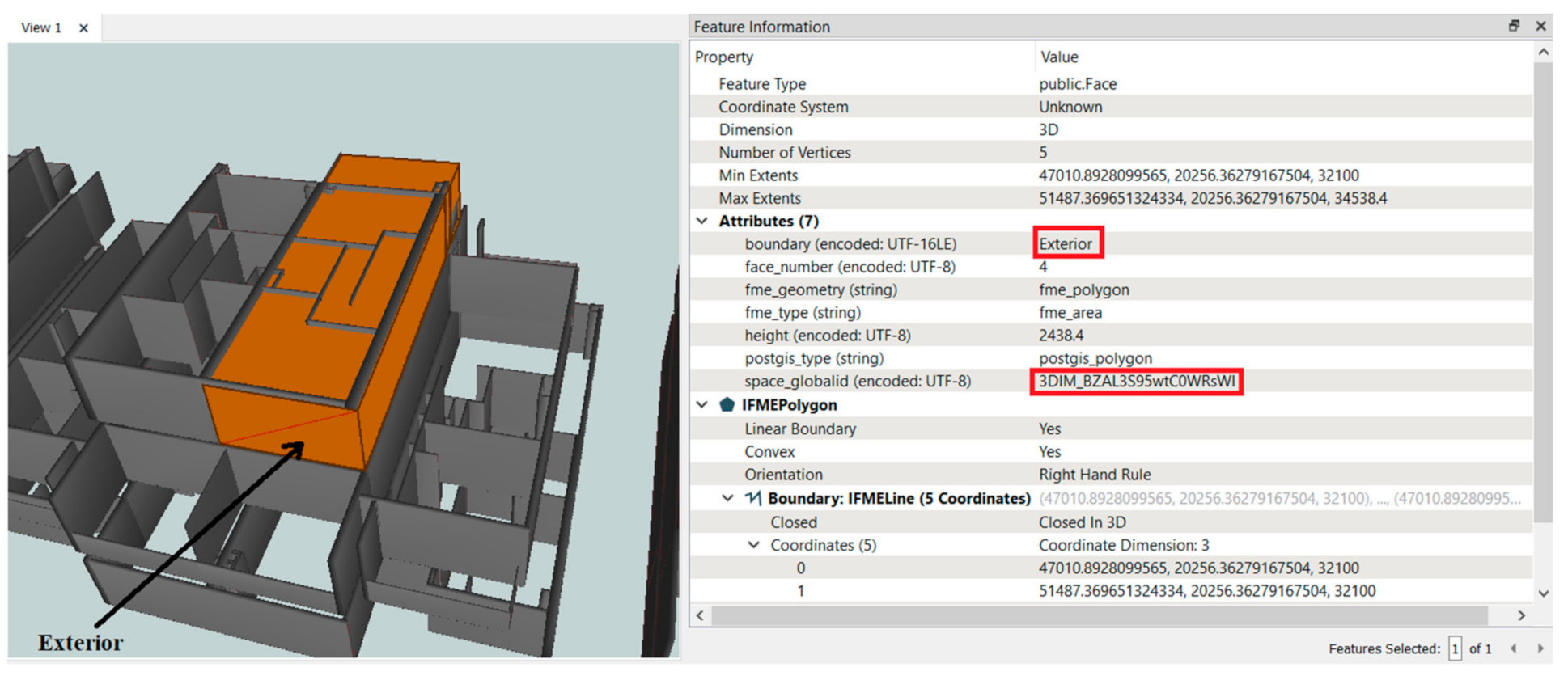Image resolution: width=1568 pixels, height=680 pixels.
Task: Click the IFMEPolygon pentagon icon
Action: point(727,404)
